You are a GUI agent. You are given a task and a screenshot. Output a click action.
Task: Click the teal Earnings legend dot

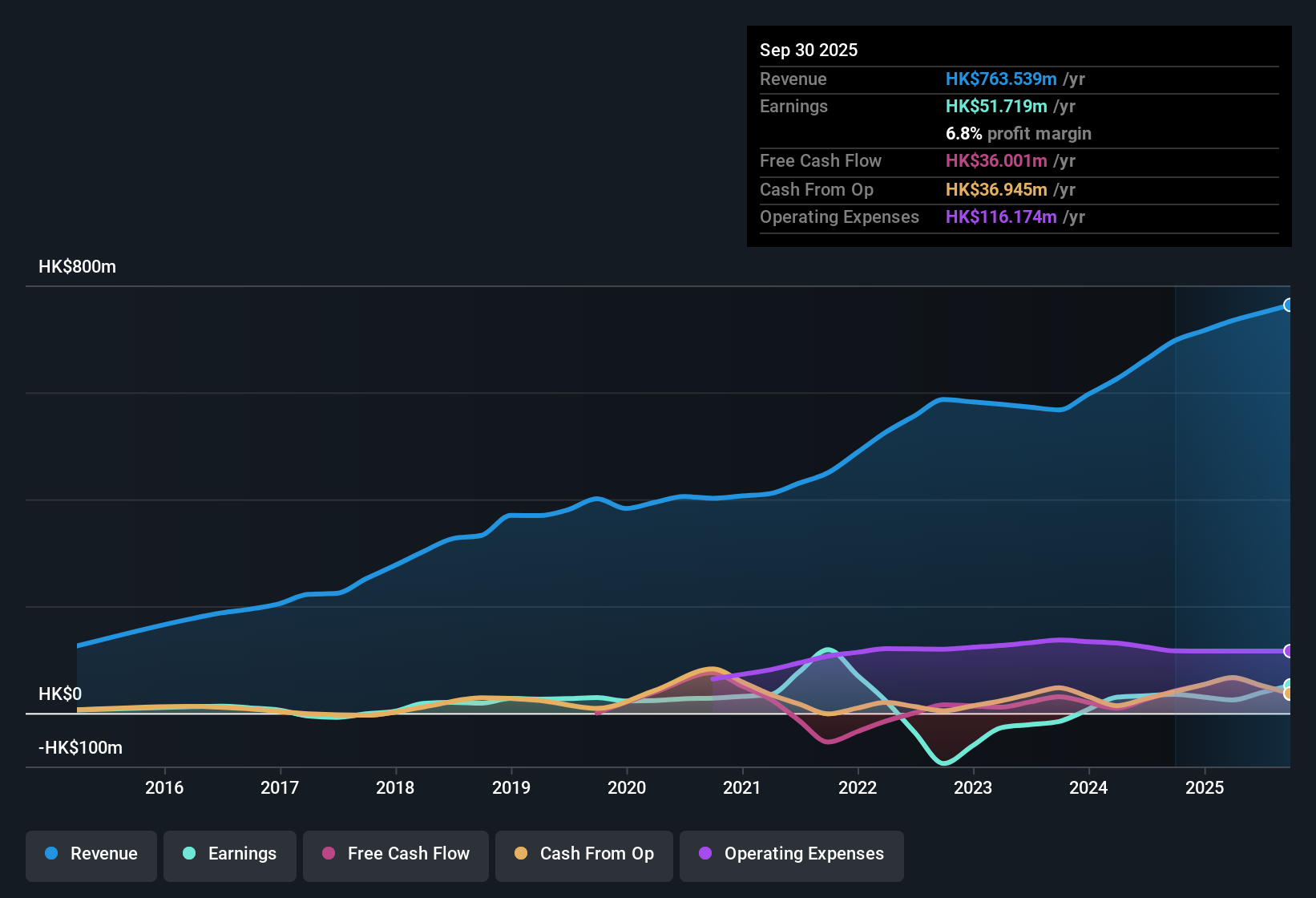(189, 854)
